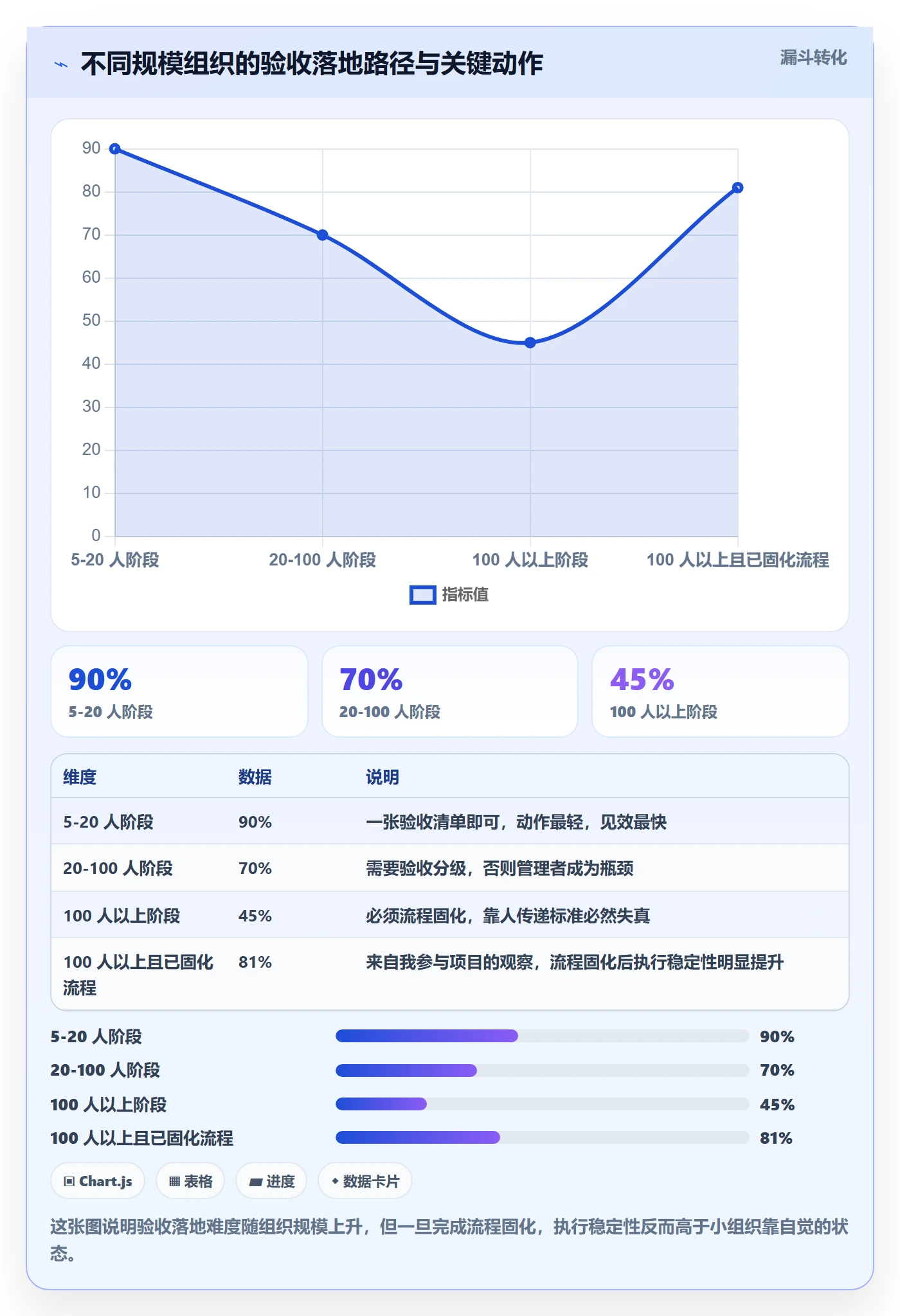Open the 70% data card
The image size is (900, 1316).
point(450,691)
